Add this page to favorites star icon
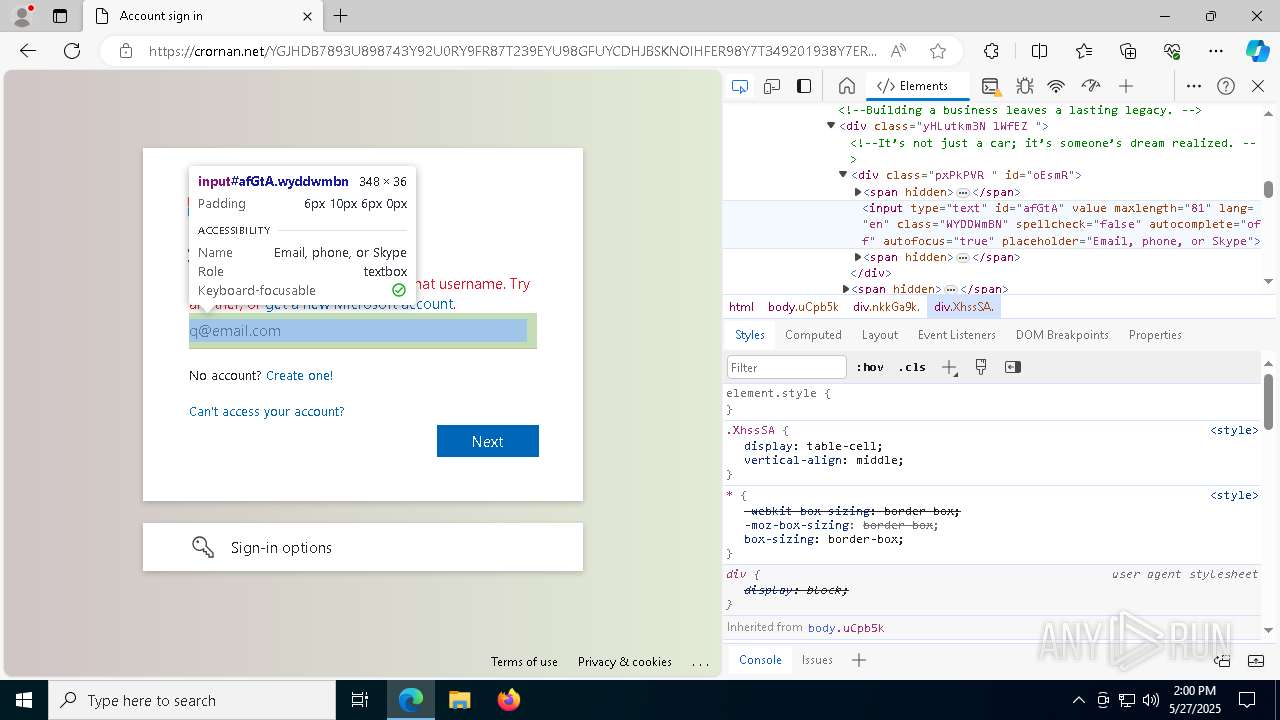This screenshot has height=720, width=1280. (x=937, y=51)
